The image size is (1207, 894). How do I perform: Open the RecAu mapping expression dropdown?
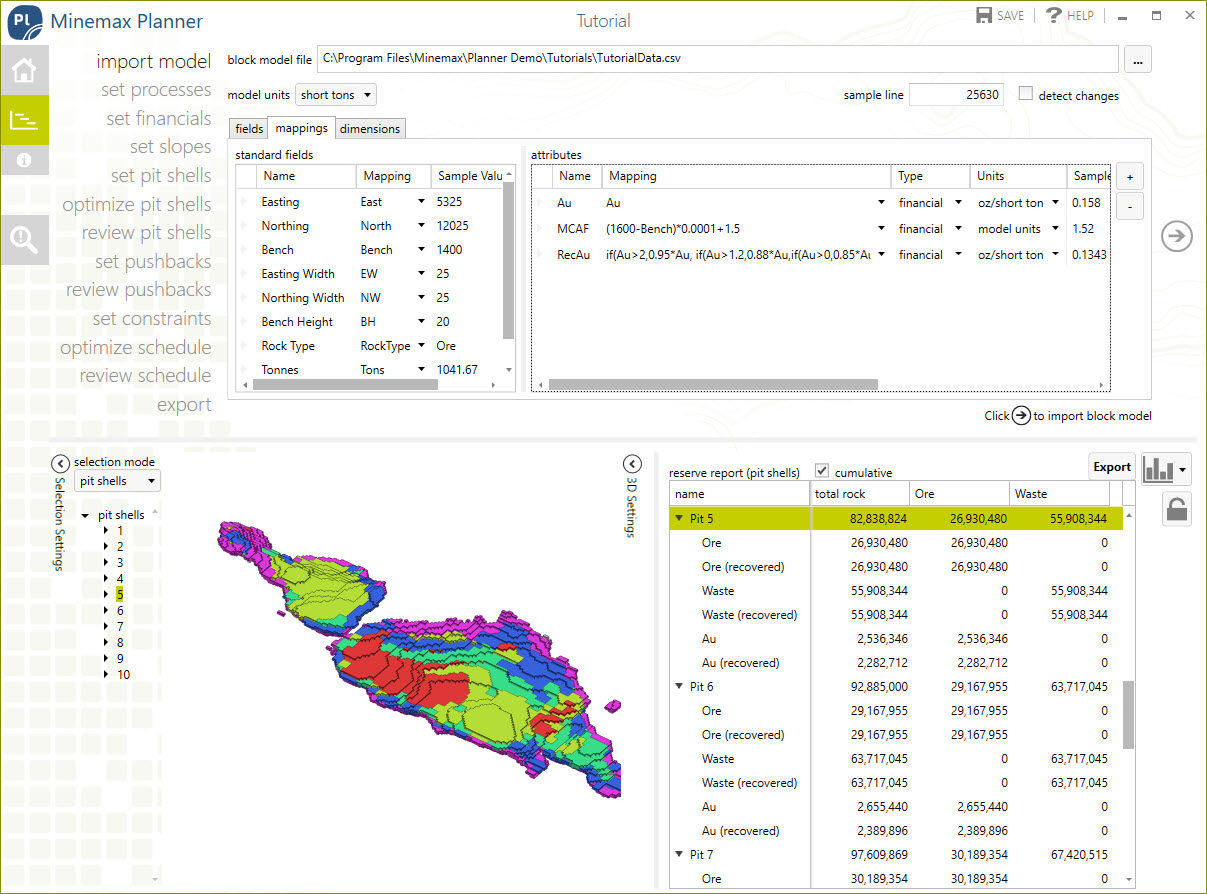881,255
